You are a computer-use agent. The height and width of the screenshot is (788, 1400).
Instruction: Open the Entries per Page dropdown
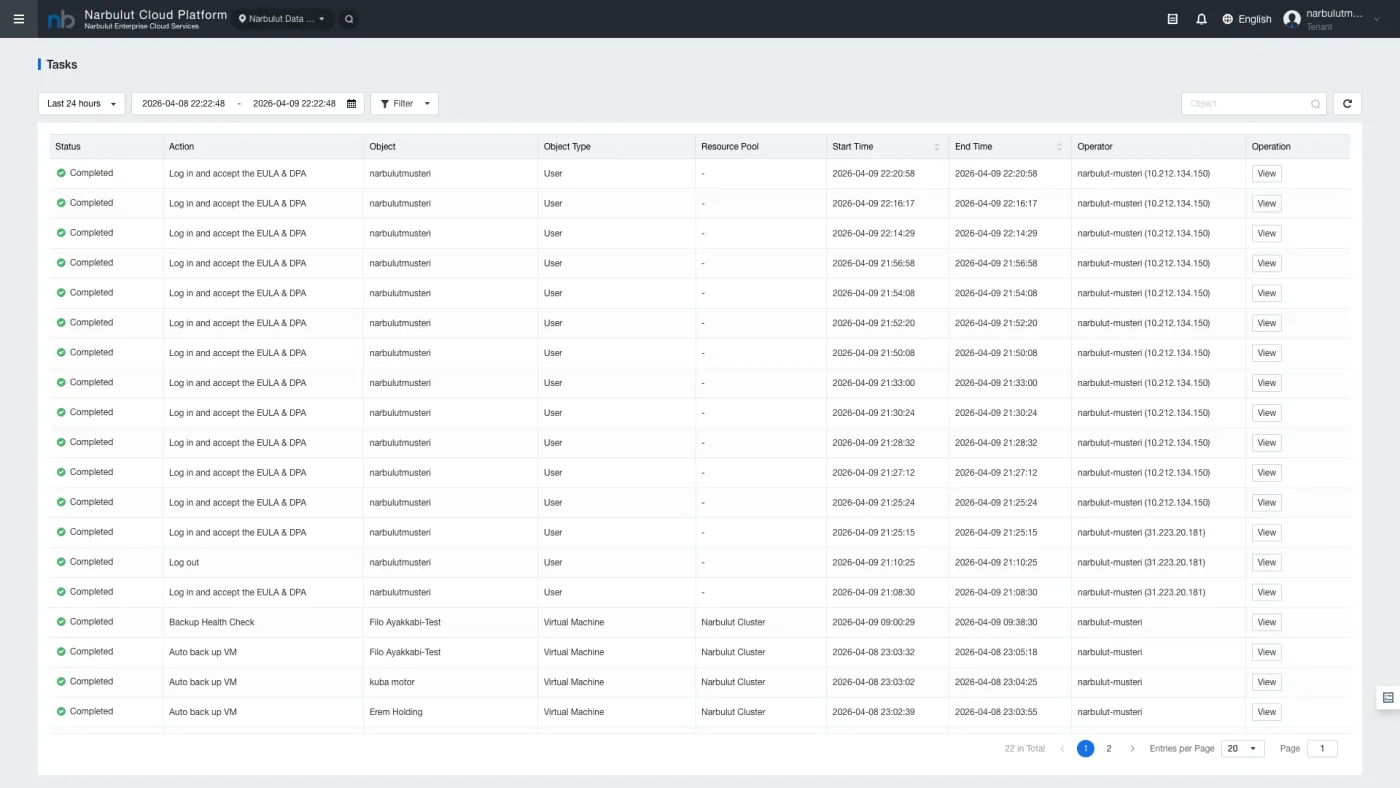(x=1243, y=749)
